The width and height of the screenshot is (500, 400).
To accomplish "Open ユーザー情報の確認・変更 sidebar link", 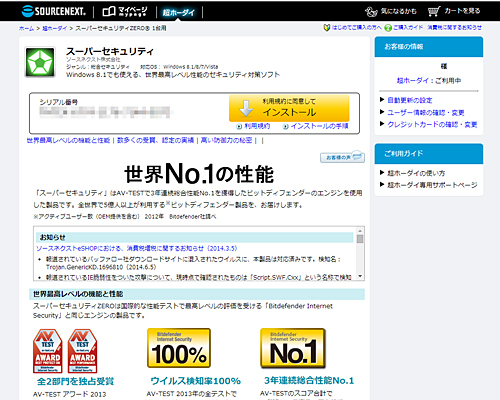I will 426,113.
